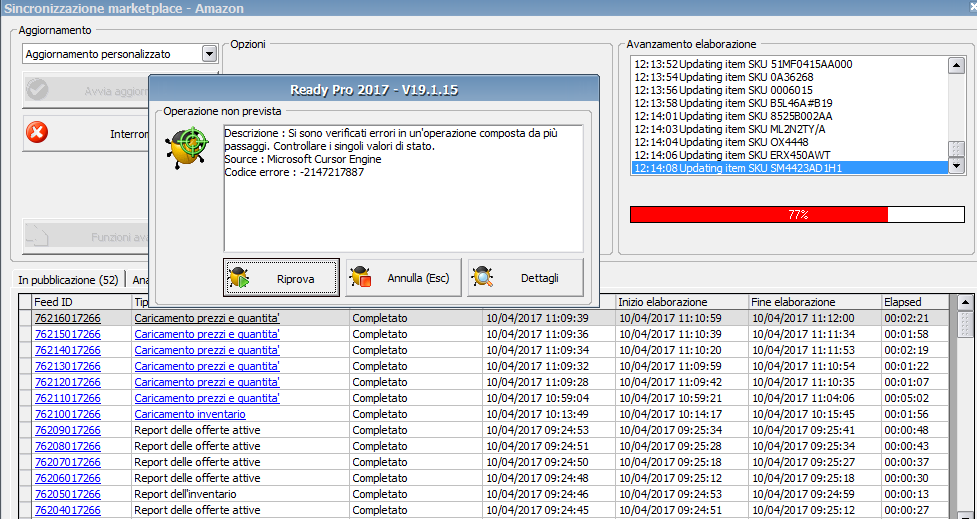Click the Funzioni avanzate icon
977x519 pixels.
pos(37,237)
